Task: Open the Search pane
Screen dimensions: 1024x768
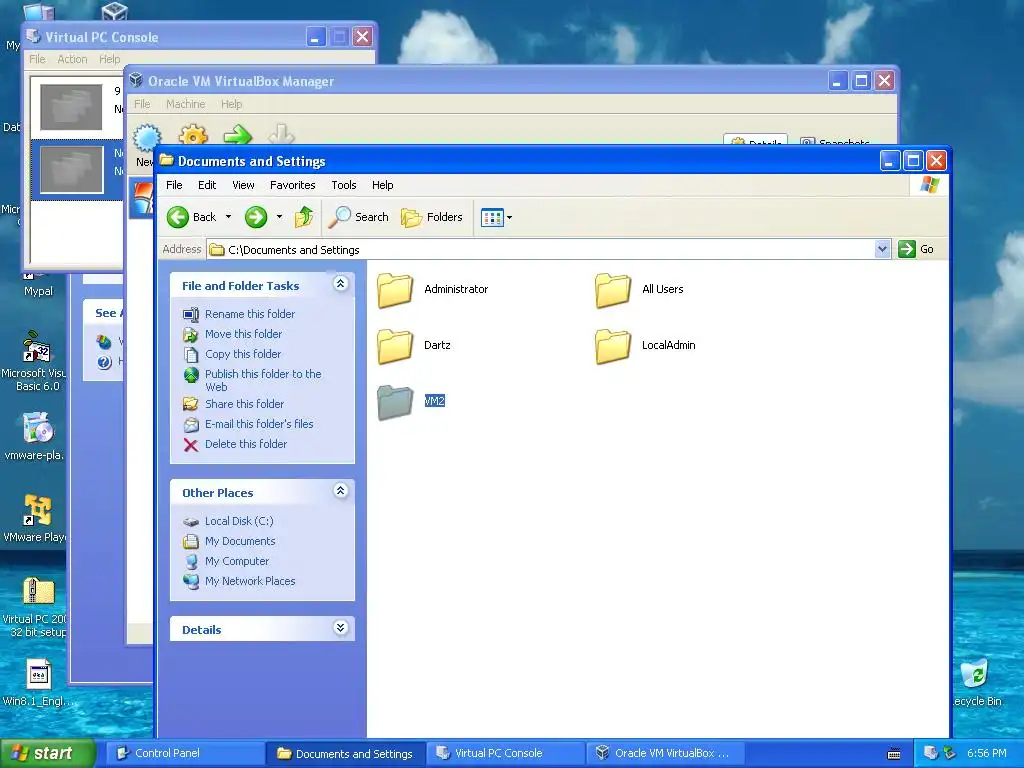Action: click(359, 217)
